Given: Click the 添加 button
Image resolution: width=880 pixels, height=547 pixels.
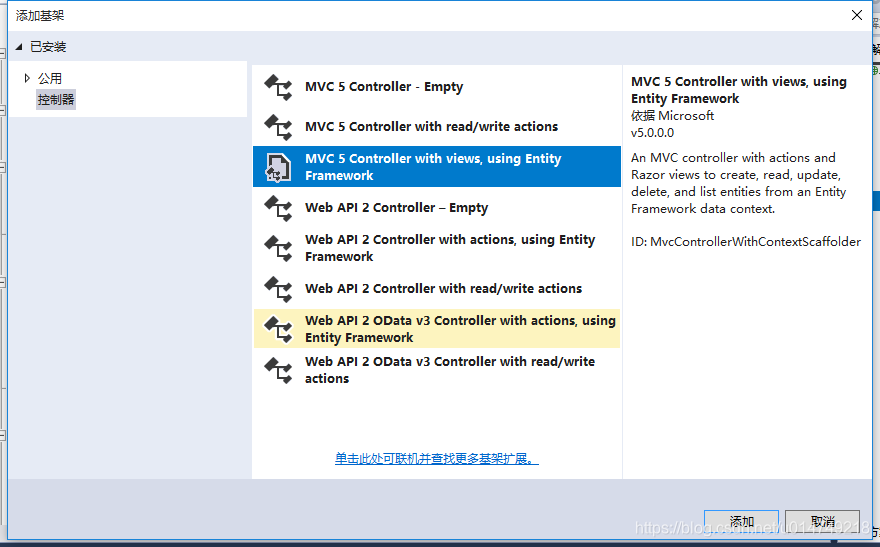Looking at the screenshot, I should click(x=741, y=521).
